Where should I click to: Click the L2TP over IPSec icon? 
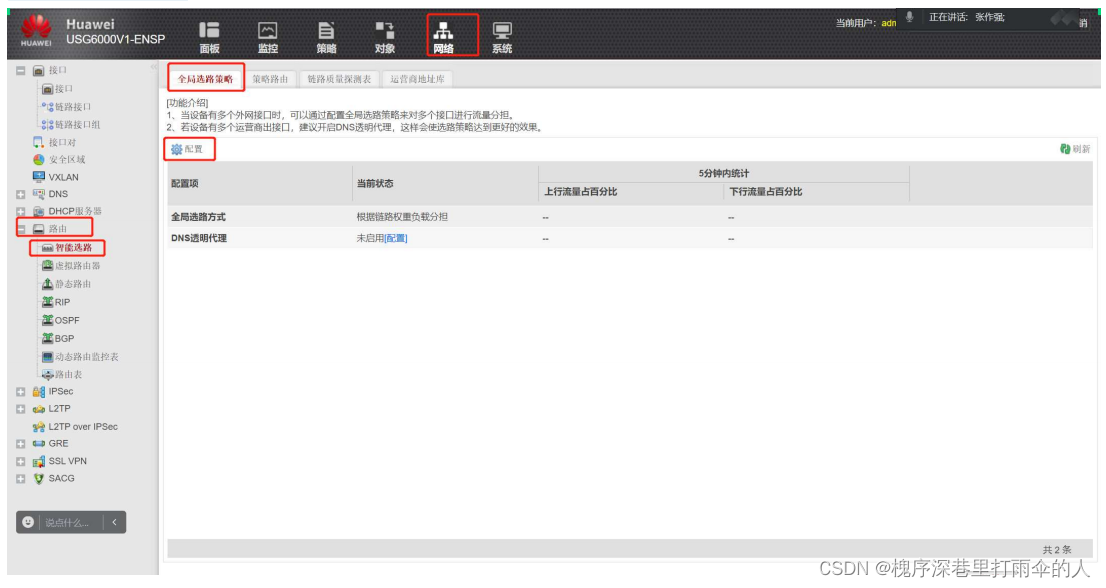point(39,427)
